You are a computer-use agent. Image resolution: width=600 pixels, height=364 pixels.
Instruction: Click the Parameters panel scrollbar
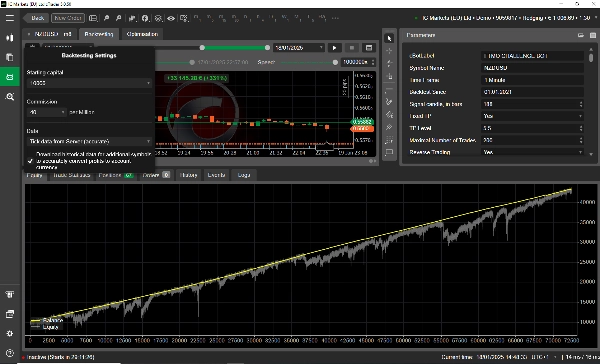tap(591, 58)
